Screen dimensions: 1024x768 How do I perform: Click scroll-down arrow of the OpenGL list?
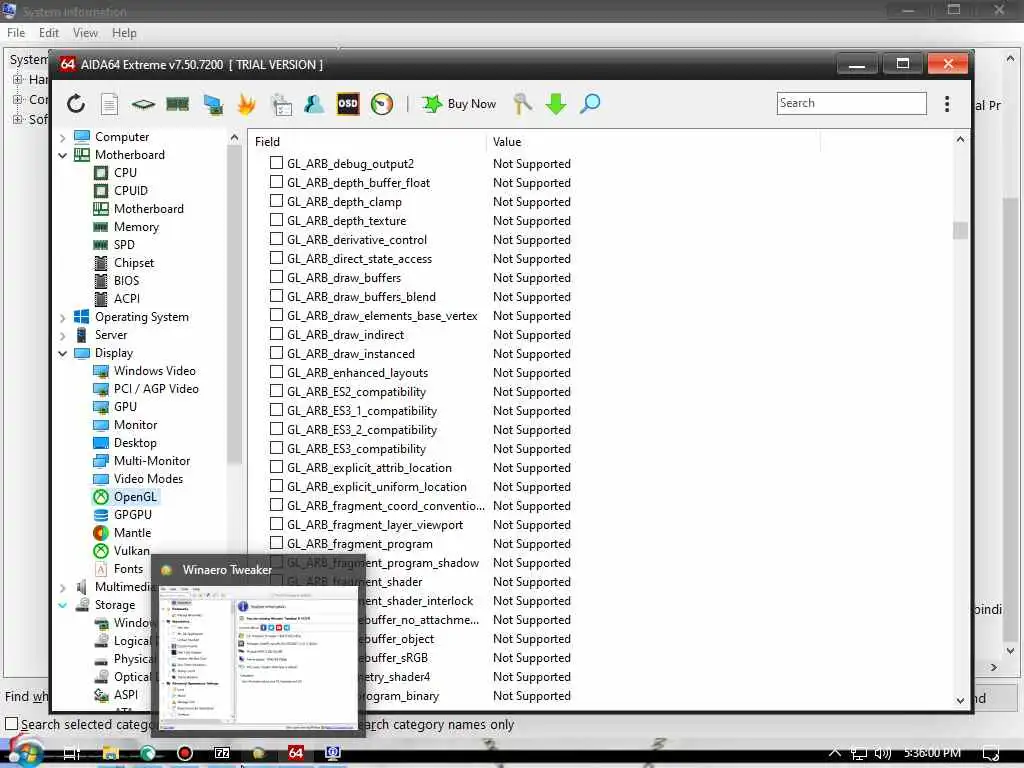[x=960, y=701]
